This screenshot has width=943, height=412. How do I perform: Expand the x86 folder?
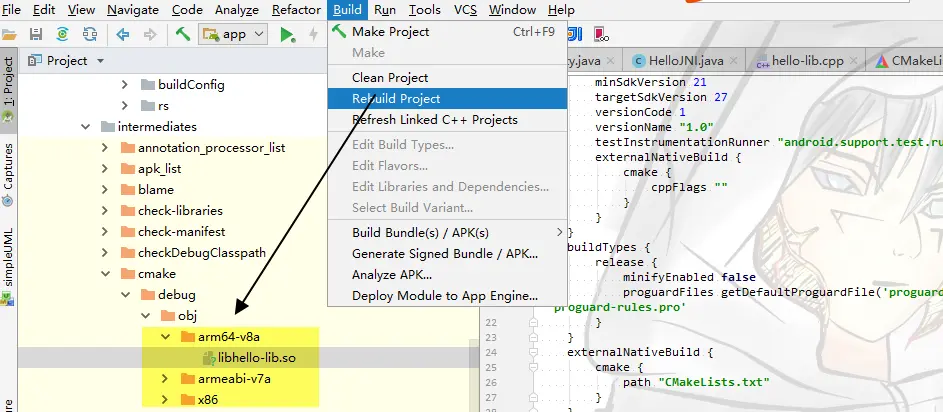[x=165, y=400]
